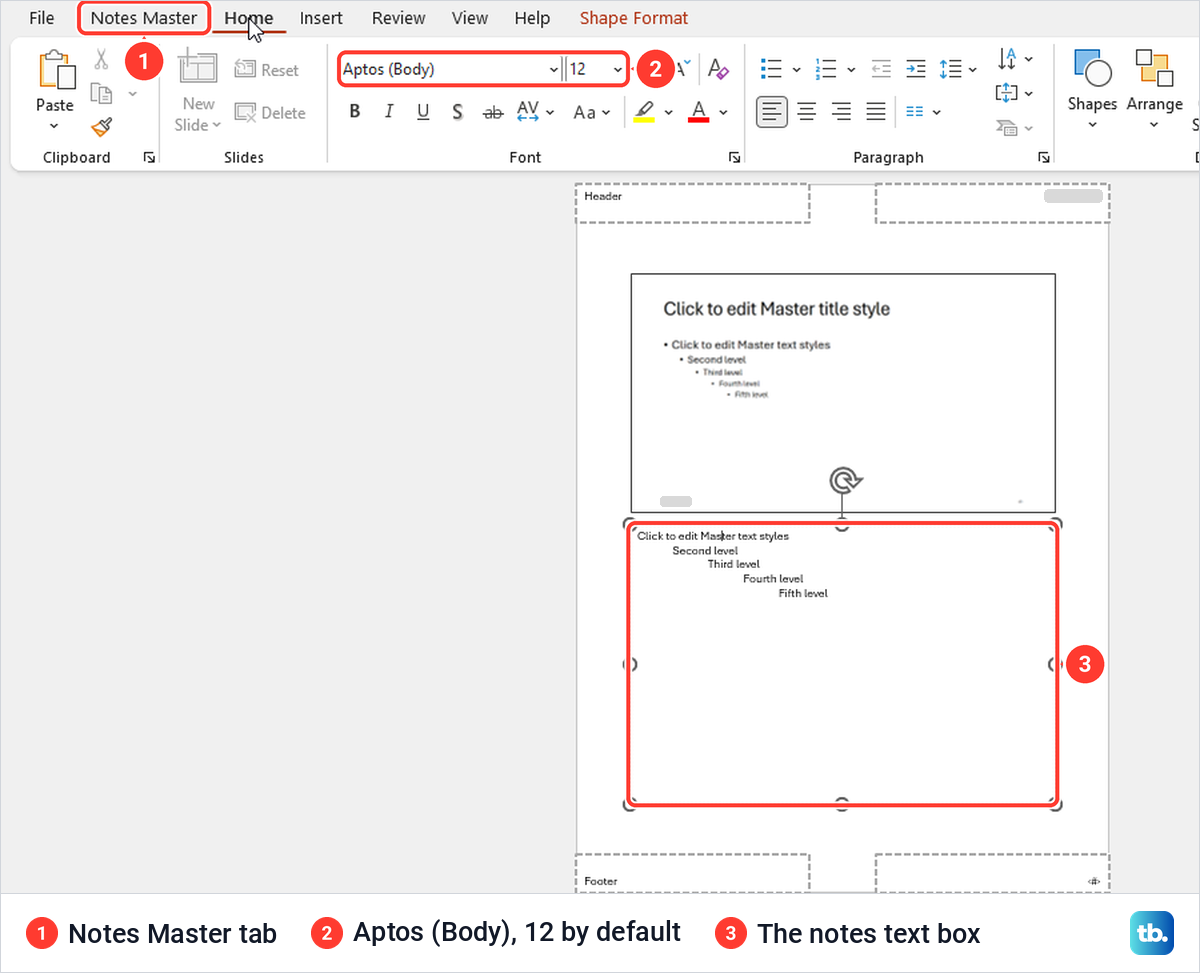
Task: Click 'Second level' in notes box
Action: pyautogui.click(x=705, y=551)
